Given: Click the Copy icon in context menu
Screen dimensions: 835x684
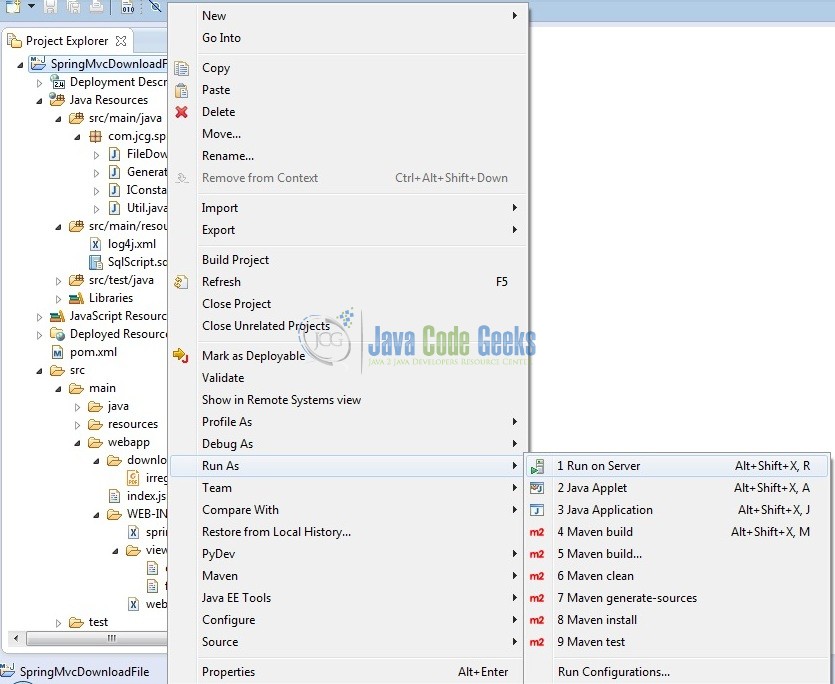Looking at the screenshot, I should (182, 68).
